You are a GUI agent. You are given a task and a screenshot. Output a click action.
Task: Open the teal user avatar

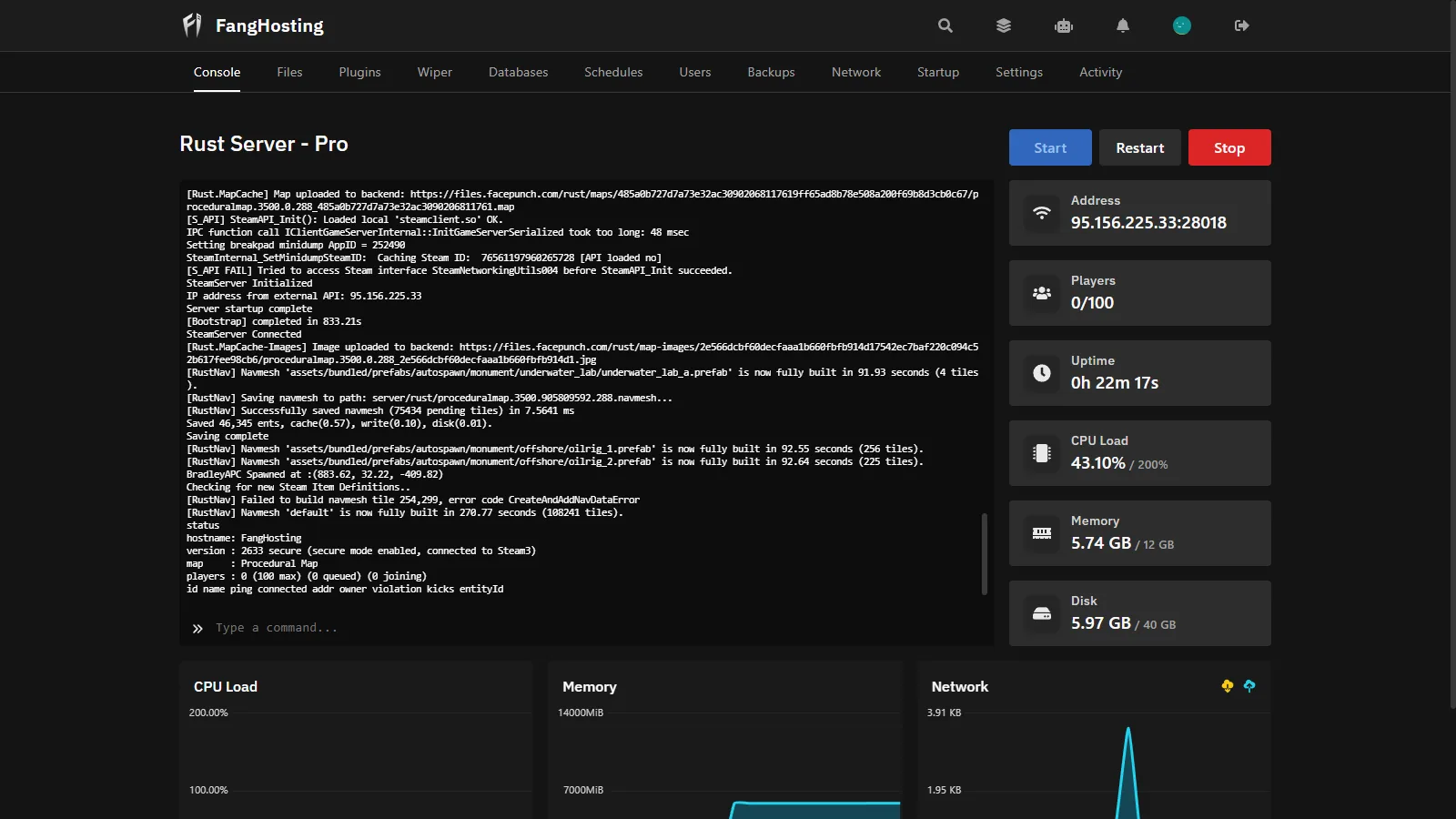click(1182, 25)
